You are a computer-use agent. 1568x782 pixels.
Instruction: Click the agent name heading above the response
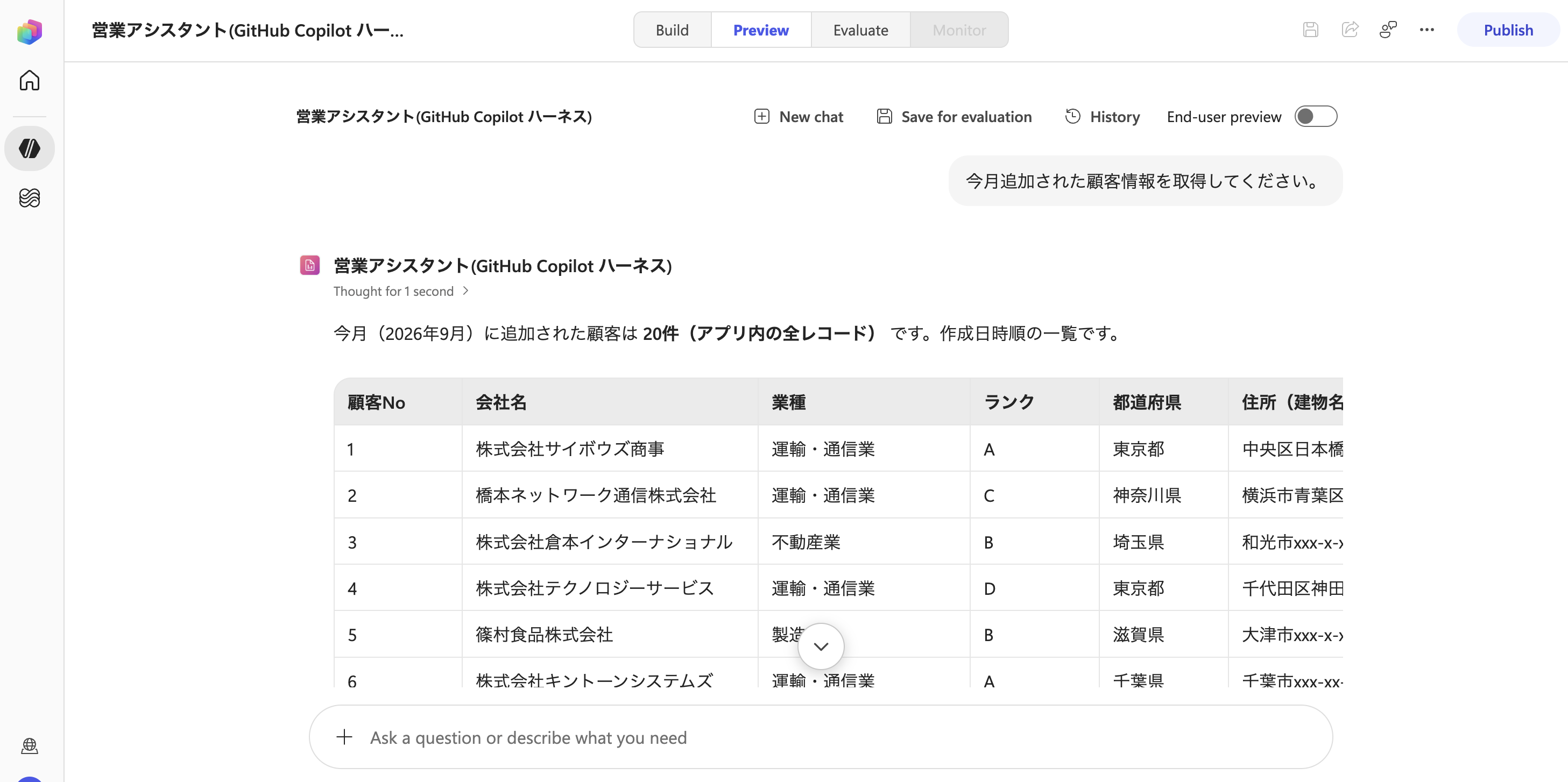[x=503, y=265]
